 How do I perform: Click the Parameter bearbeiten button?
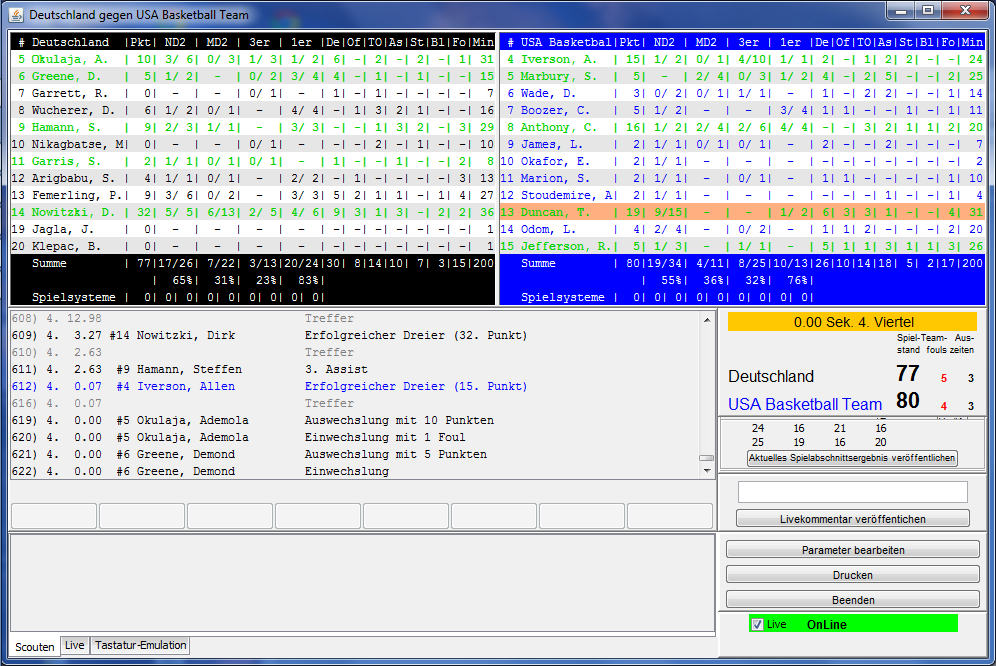852,550
